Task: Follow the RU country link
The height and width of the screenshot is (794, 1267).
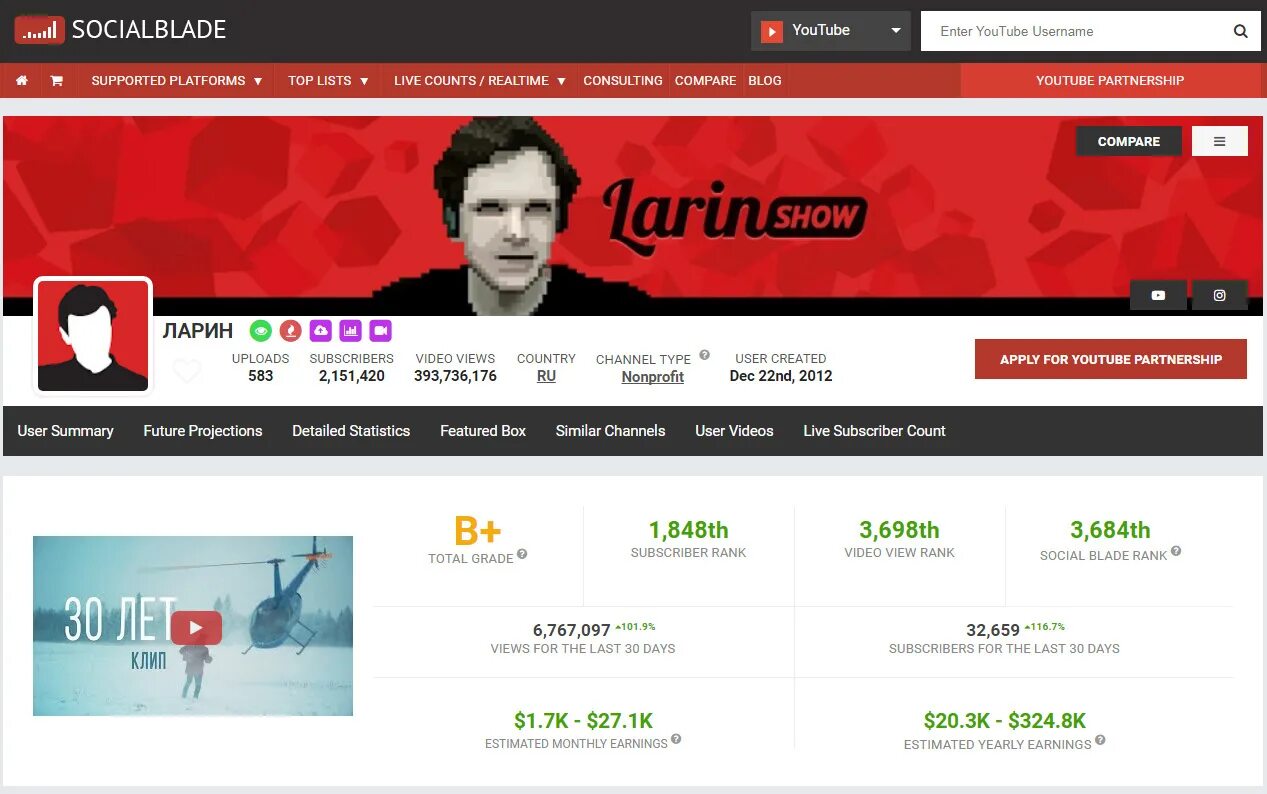Action: (x=546, y=376)
